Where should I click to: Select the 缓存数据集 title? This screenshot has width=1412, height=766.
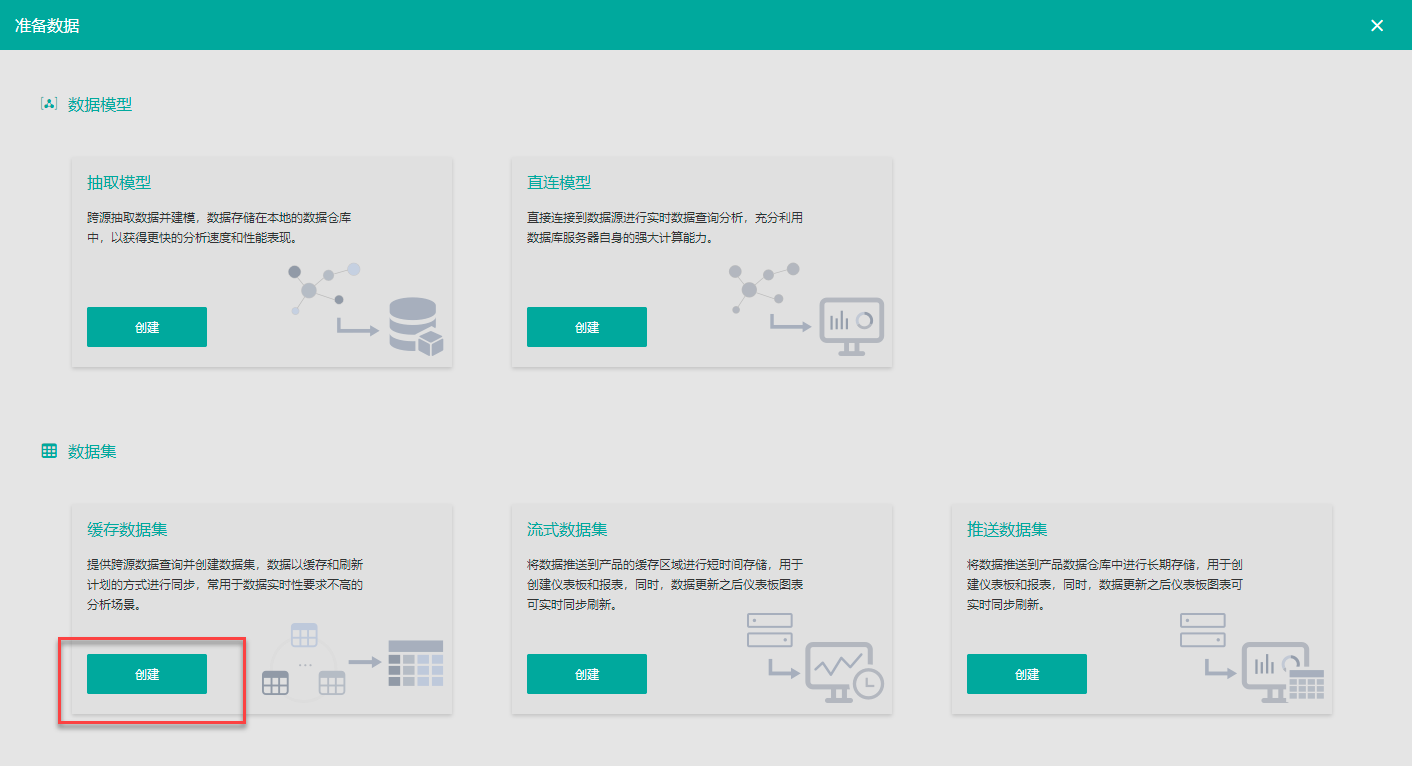pos(127,530)
